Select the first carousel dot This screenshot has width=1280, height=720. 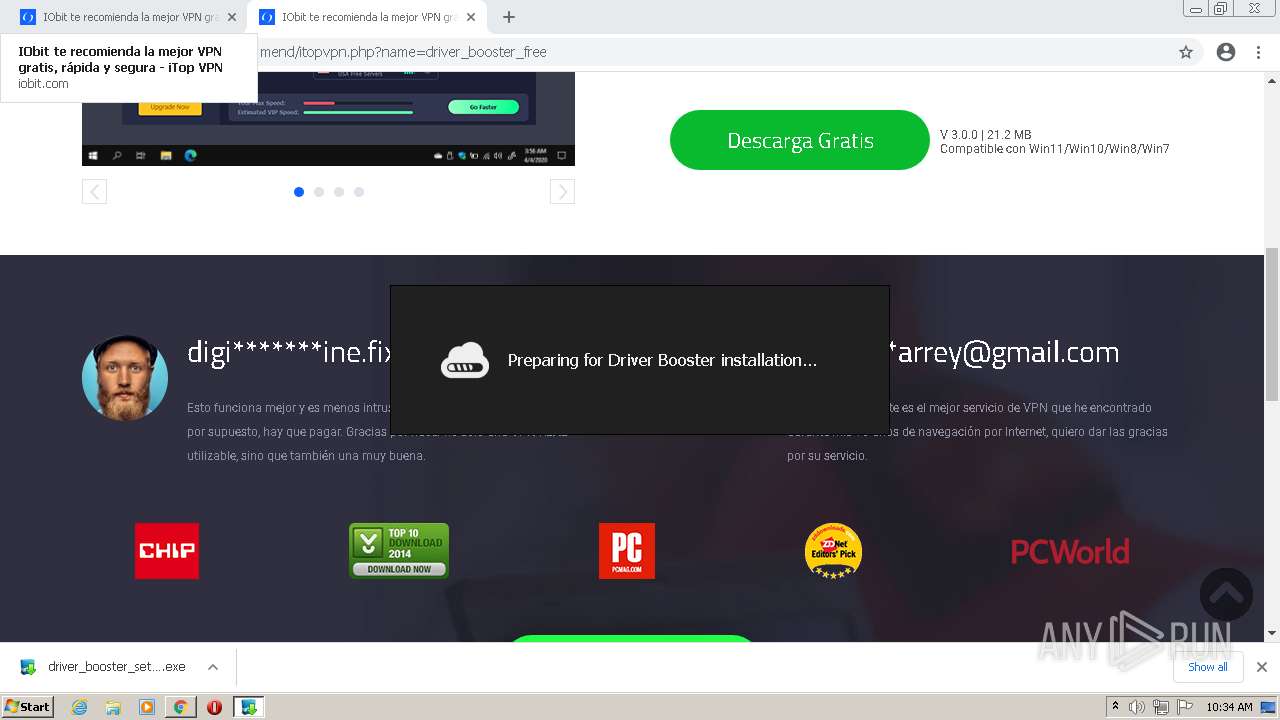[299, 192]
